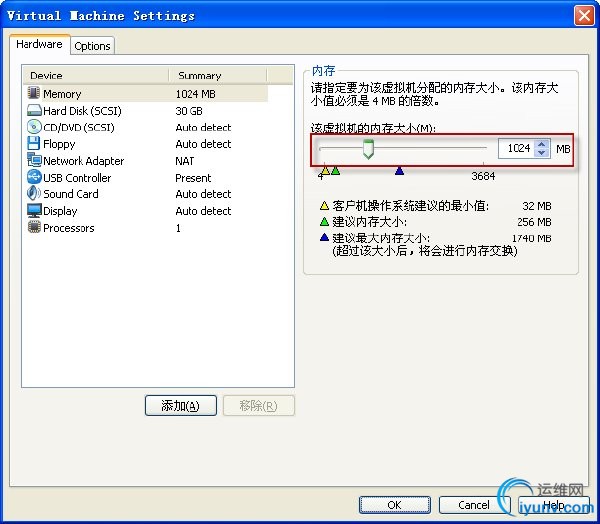This screenshot has height=524, width=600.
Task: Click the 移除(R) remove button
Action: point(259,405)
